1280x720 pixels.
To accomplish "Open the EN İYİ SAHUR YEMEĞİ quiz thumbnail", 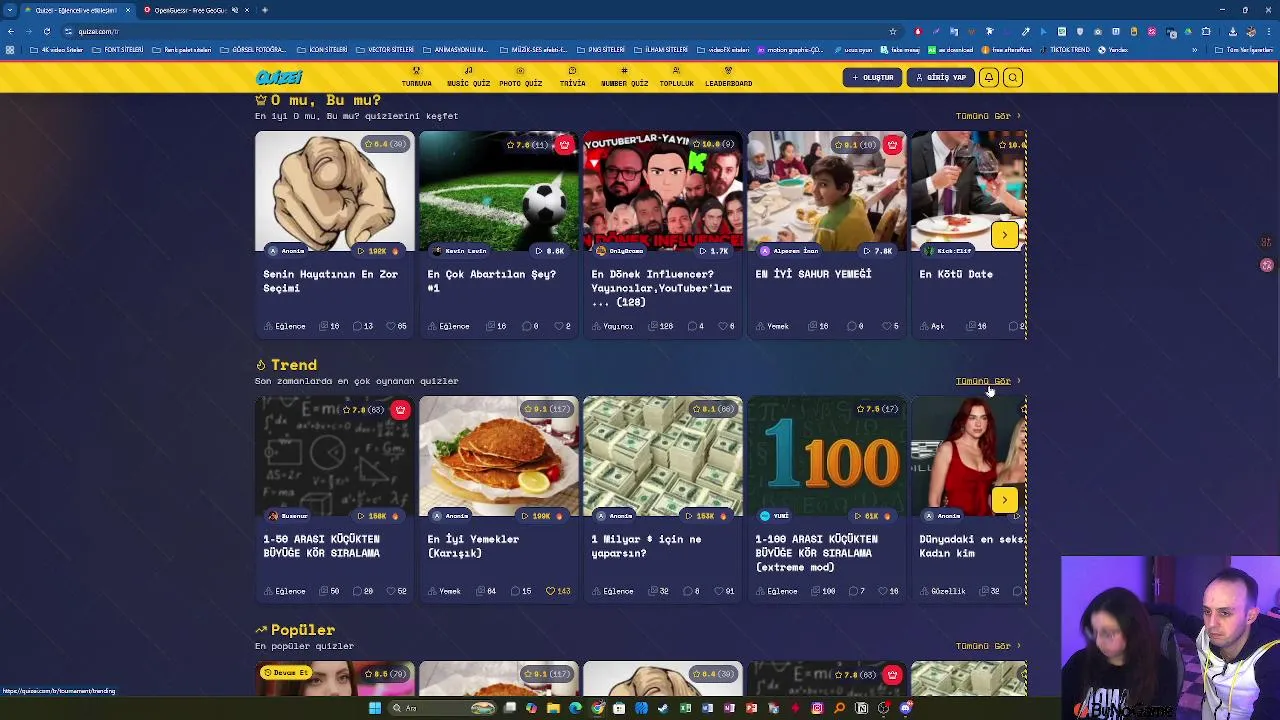I will pos(827,191).
